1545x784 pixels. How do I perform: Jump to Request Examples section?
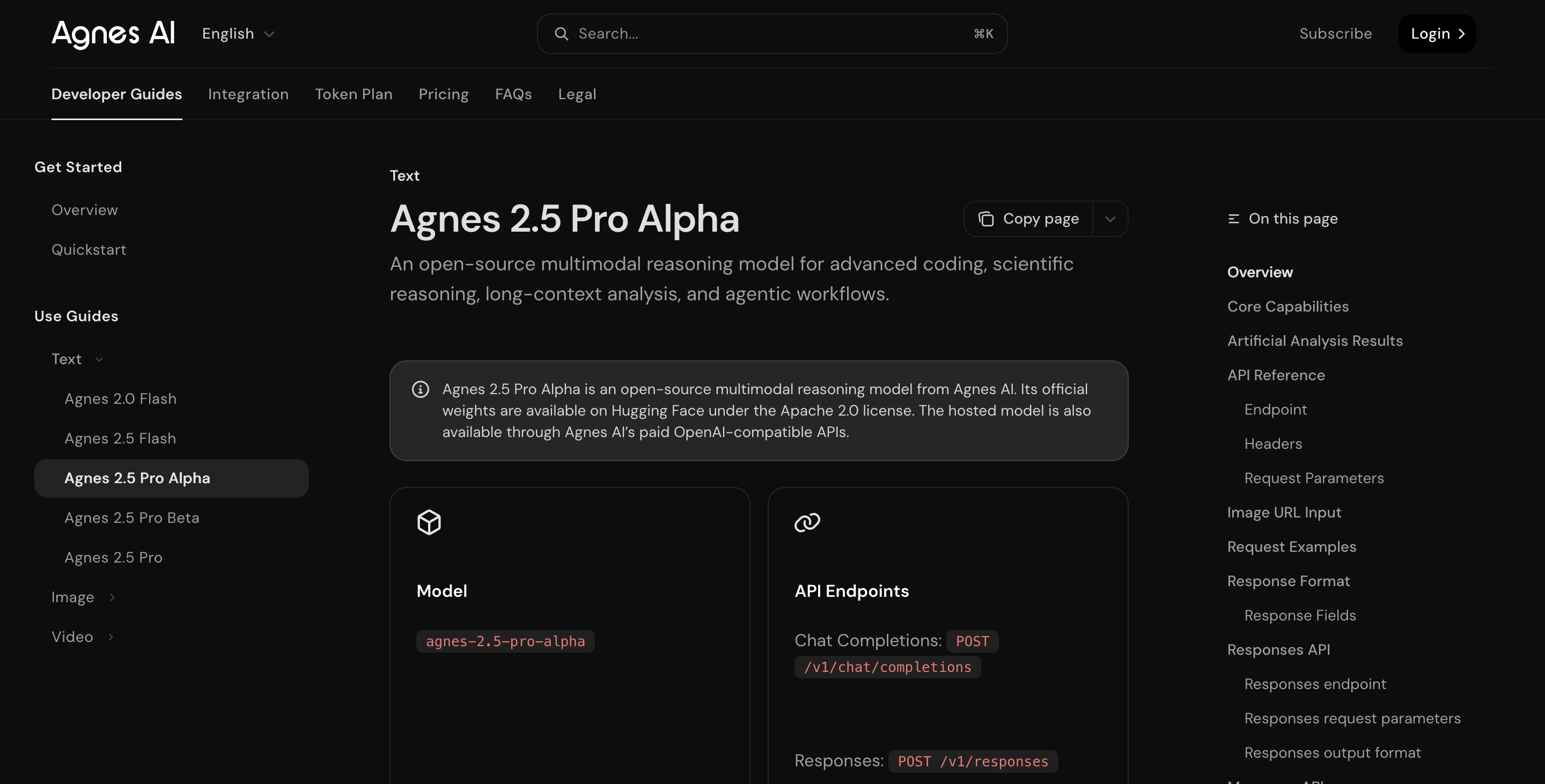point(1291,546)
